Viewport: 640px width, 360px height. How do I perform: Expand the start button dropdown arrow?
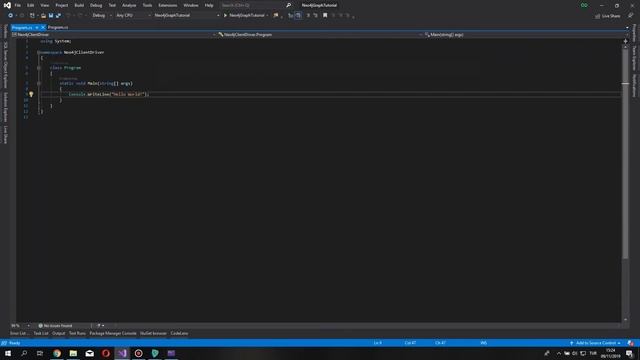(x=267, y=16)
